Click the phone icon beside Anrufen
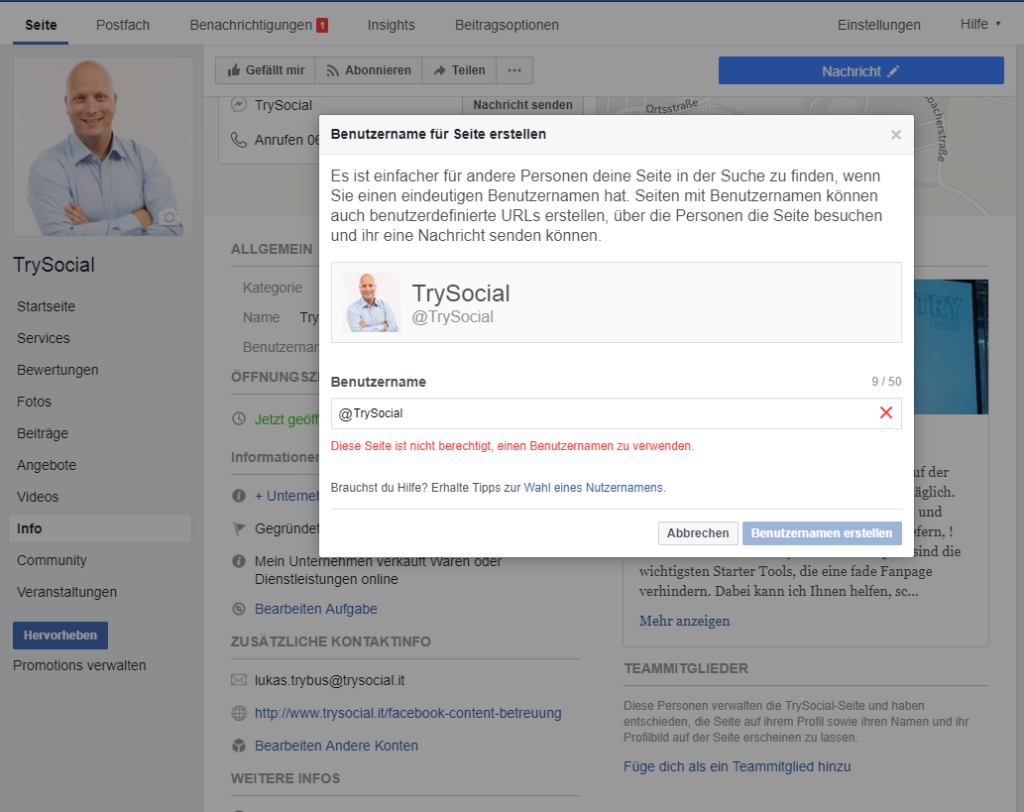This screenshot has height=812, width=1024. [238, 140]
